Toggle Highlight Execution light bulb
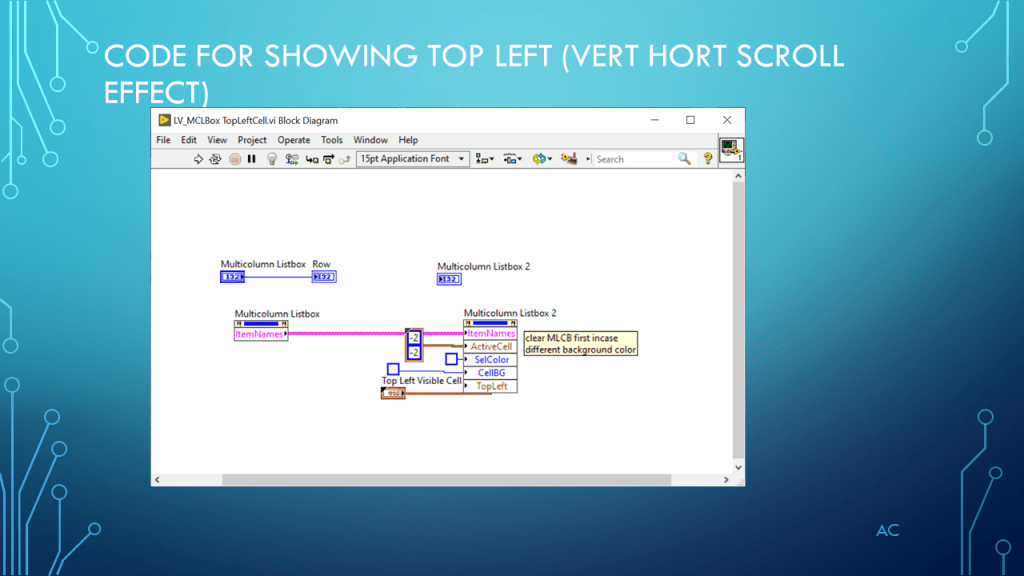1024x576 pixels. click(x=272, y=159)
